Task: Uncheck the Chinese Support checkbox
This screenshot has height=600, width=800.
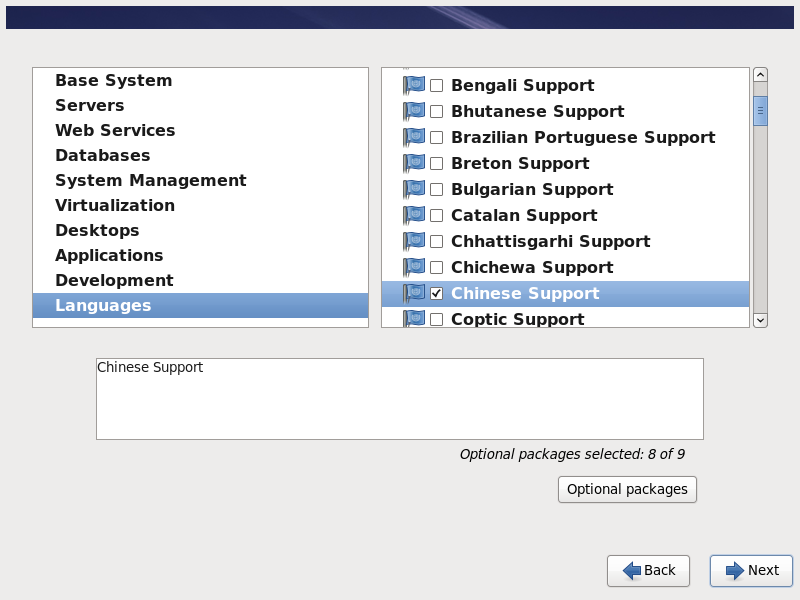Action: click(x=436, y=293)
